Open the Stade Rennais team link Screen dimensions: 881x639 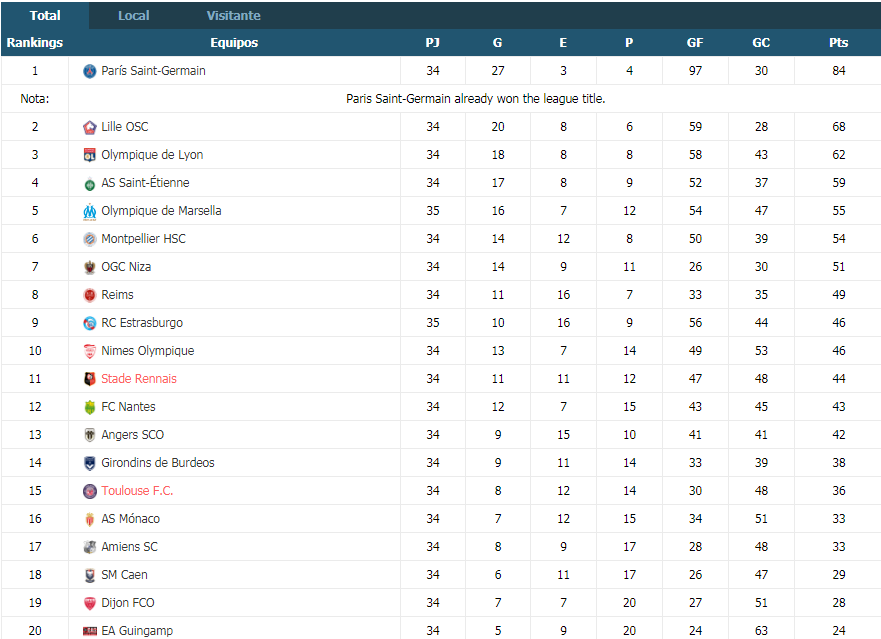(139, 379)
